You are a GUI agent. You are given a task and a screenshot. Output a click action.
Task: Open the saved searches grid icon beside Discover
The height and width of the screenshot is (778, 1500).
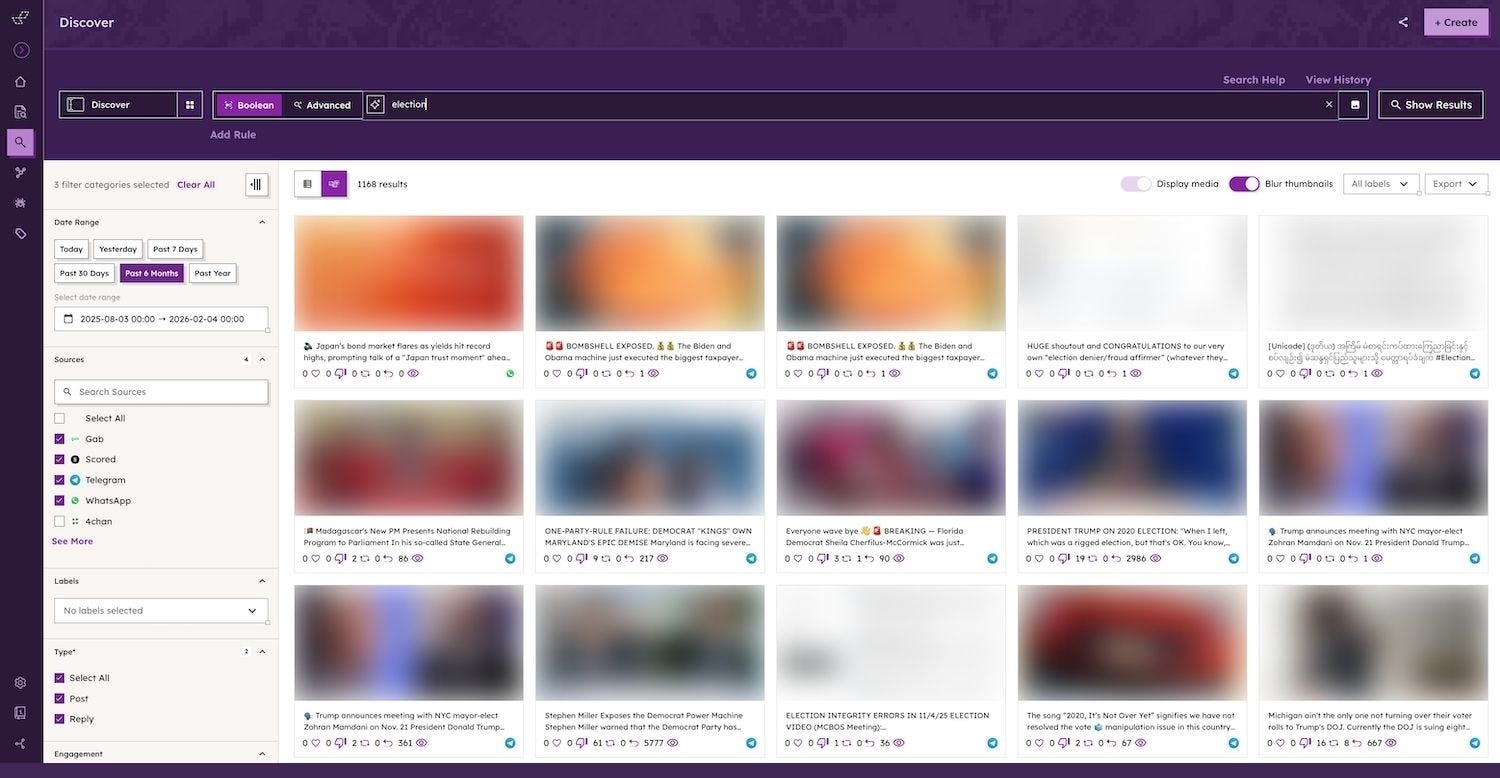[190, 104]
